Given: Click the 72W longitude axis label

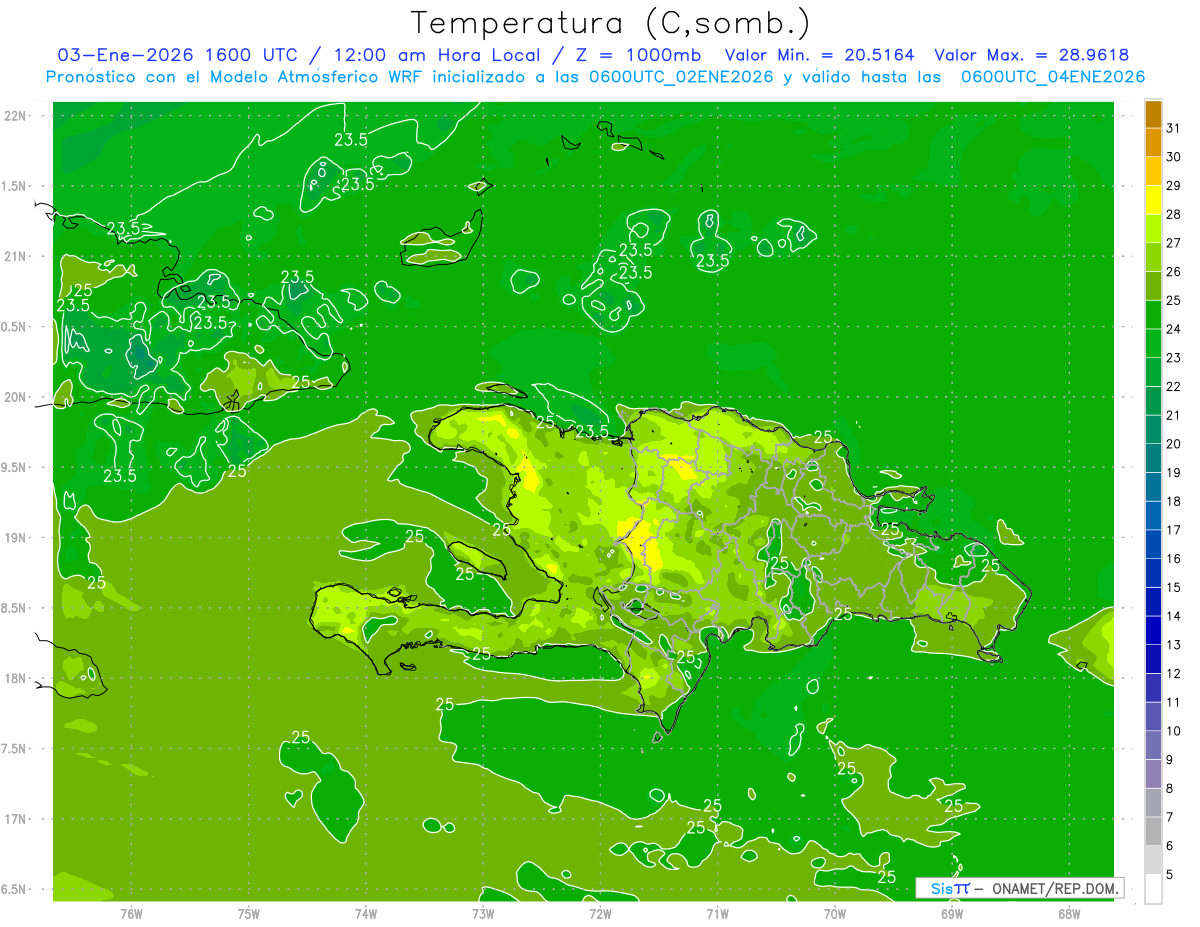Looking at the screenshot, I should (600, 914).
